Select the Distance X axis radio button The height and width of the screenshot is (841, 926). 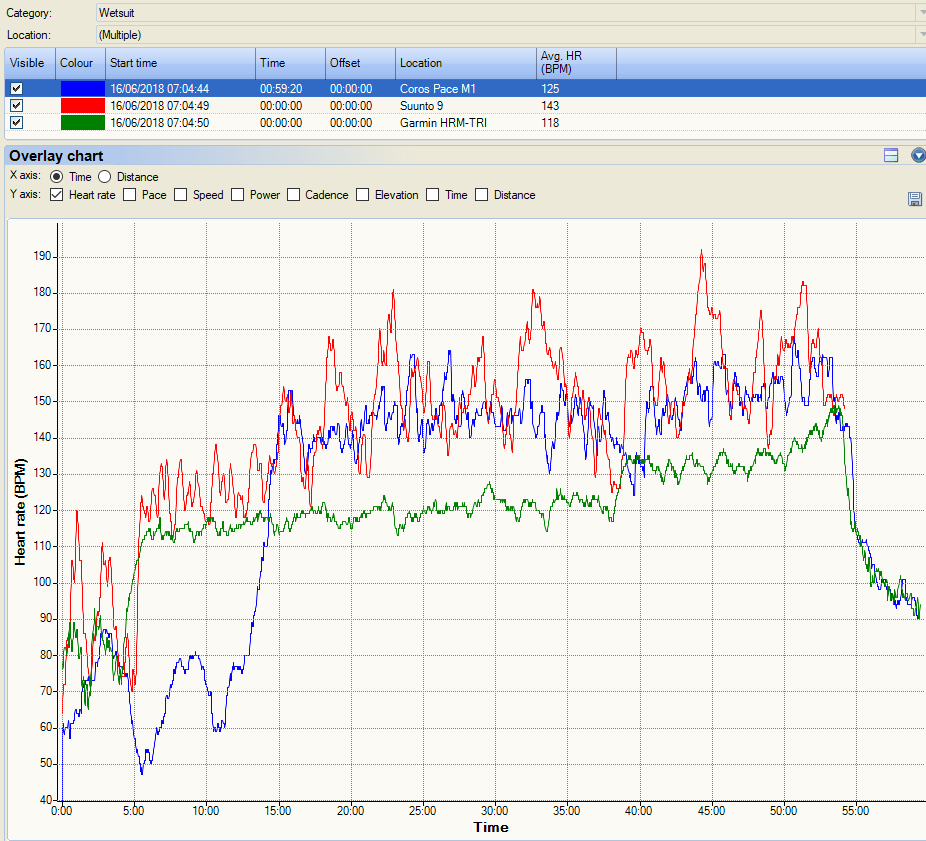[105, 177]
